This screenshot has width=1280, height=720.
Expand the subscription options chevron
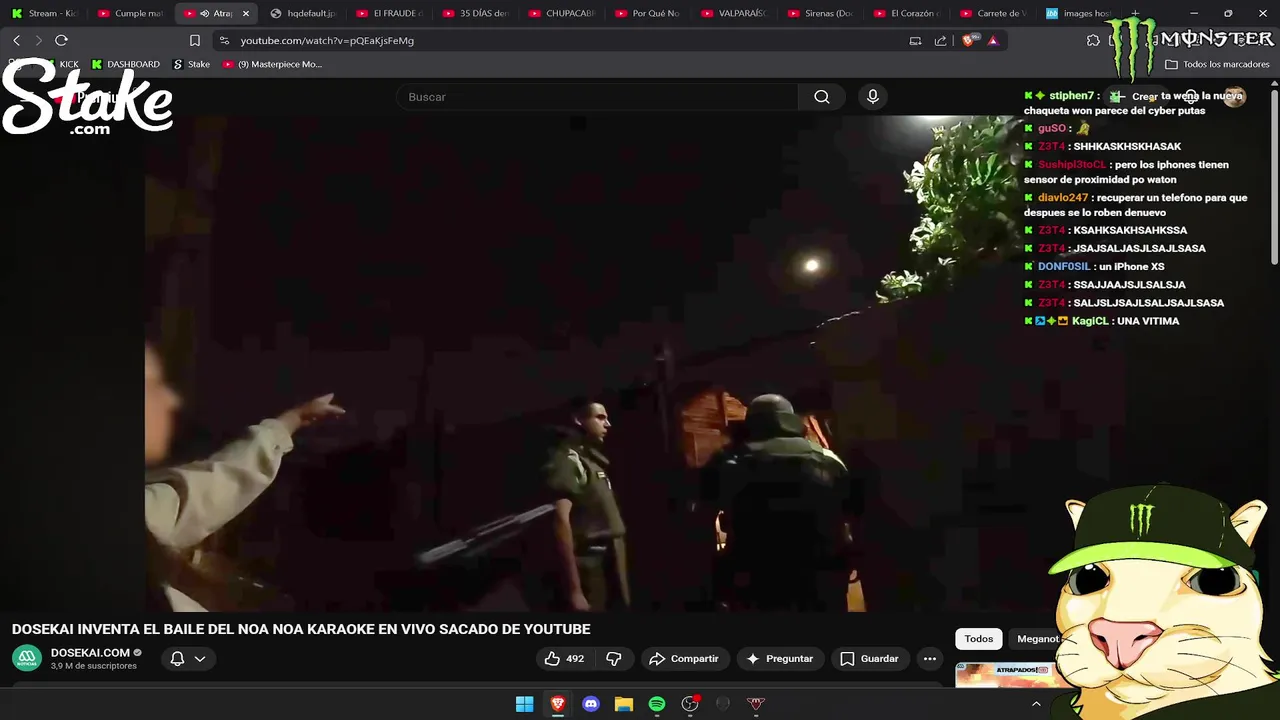coord(200,659)
